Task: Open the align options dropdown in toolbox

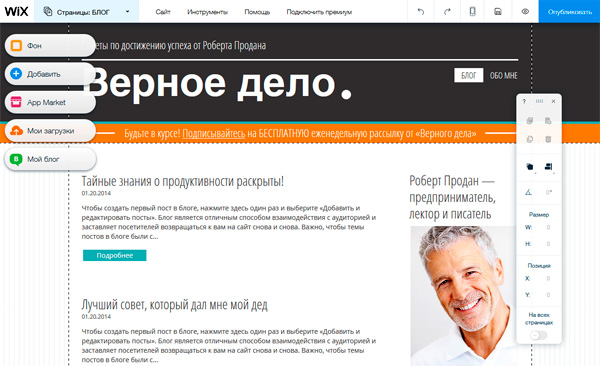Action: click(x=548, y=167)
